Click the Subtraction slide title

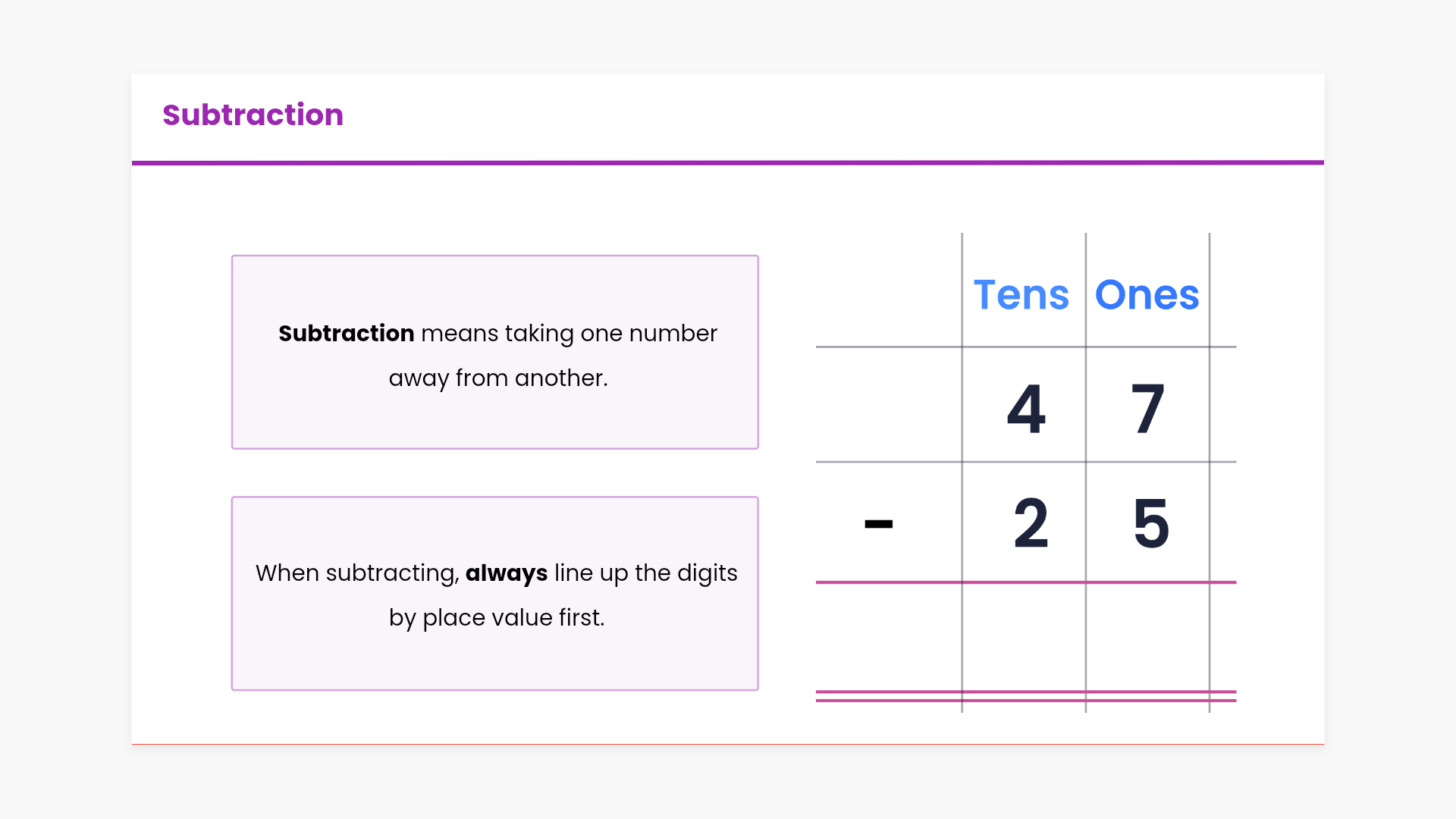tap(253, 115)
